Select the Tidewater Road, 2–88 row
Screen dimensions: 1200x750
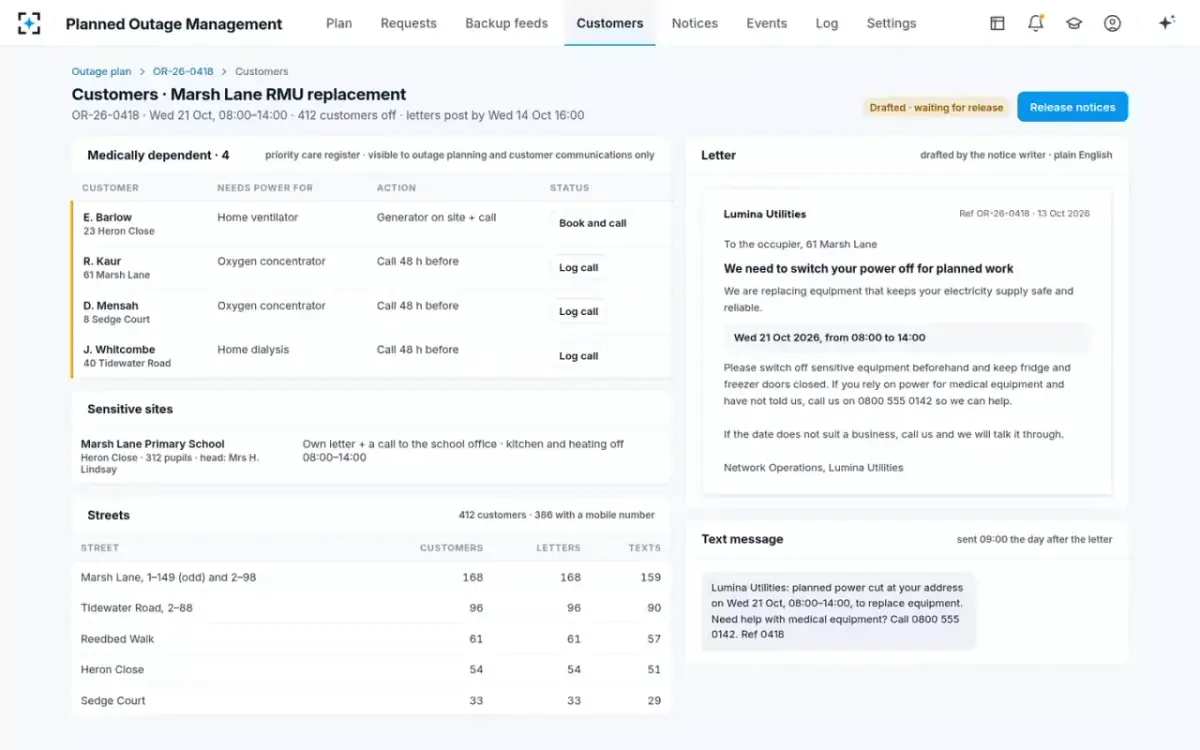pos(371,608)
